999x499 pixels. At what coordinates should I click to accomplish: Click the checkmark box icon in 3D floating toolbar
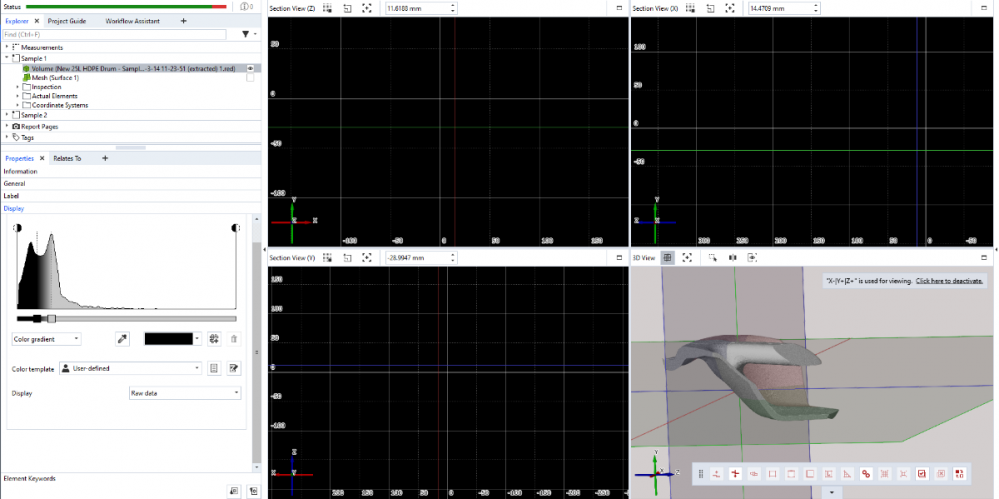coord(922,474)
